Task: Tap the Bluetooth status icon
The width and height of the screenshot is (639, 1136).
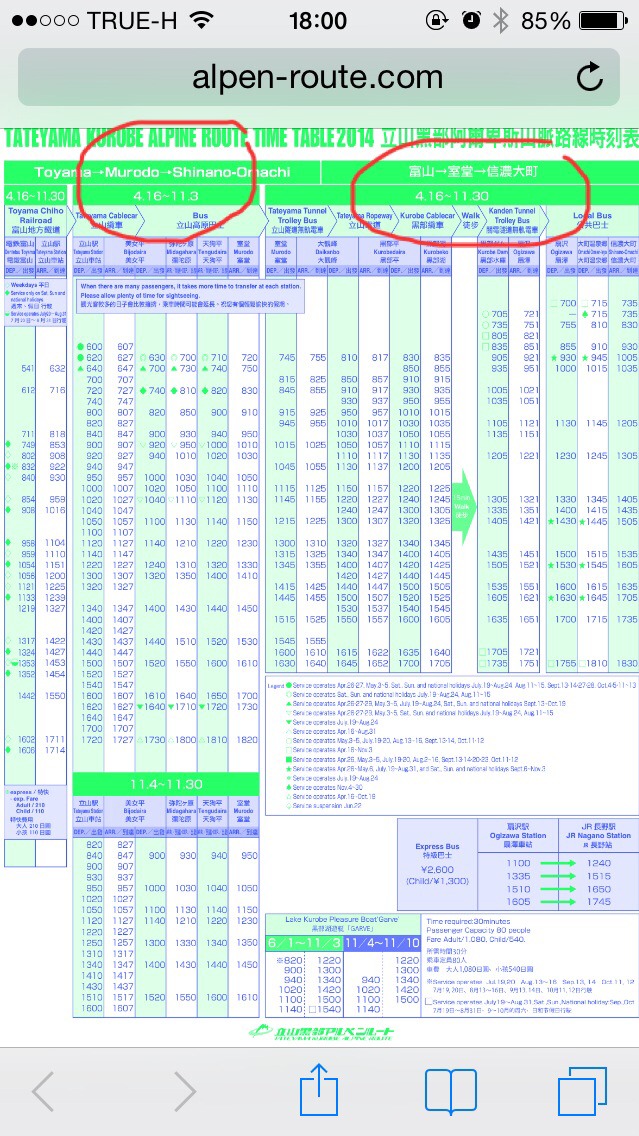Action: coord(500,20)
